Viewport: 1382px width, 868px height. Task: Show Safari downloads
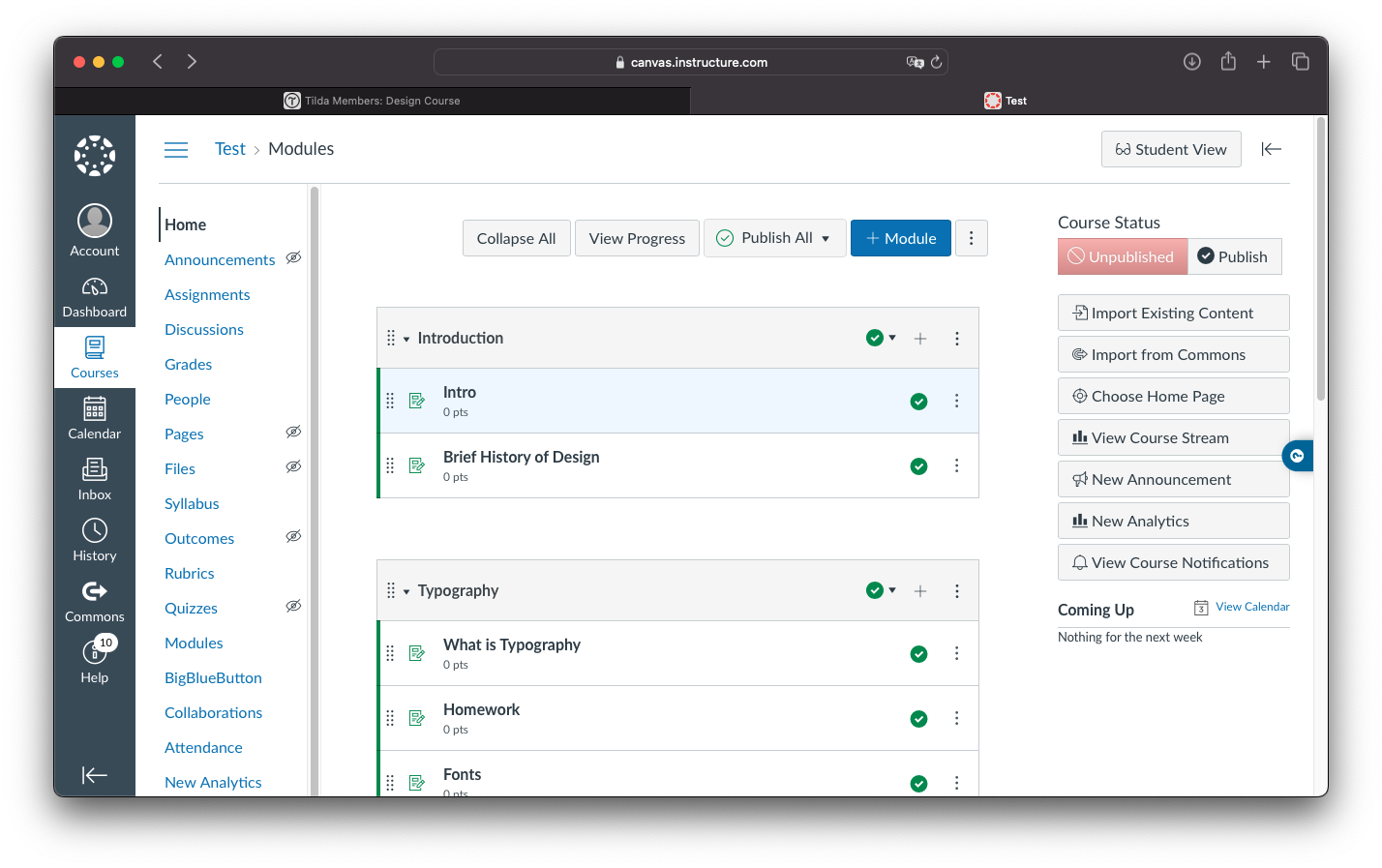[x=1192, y=62]
